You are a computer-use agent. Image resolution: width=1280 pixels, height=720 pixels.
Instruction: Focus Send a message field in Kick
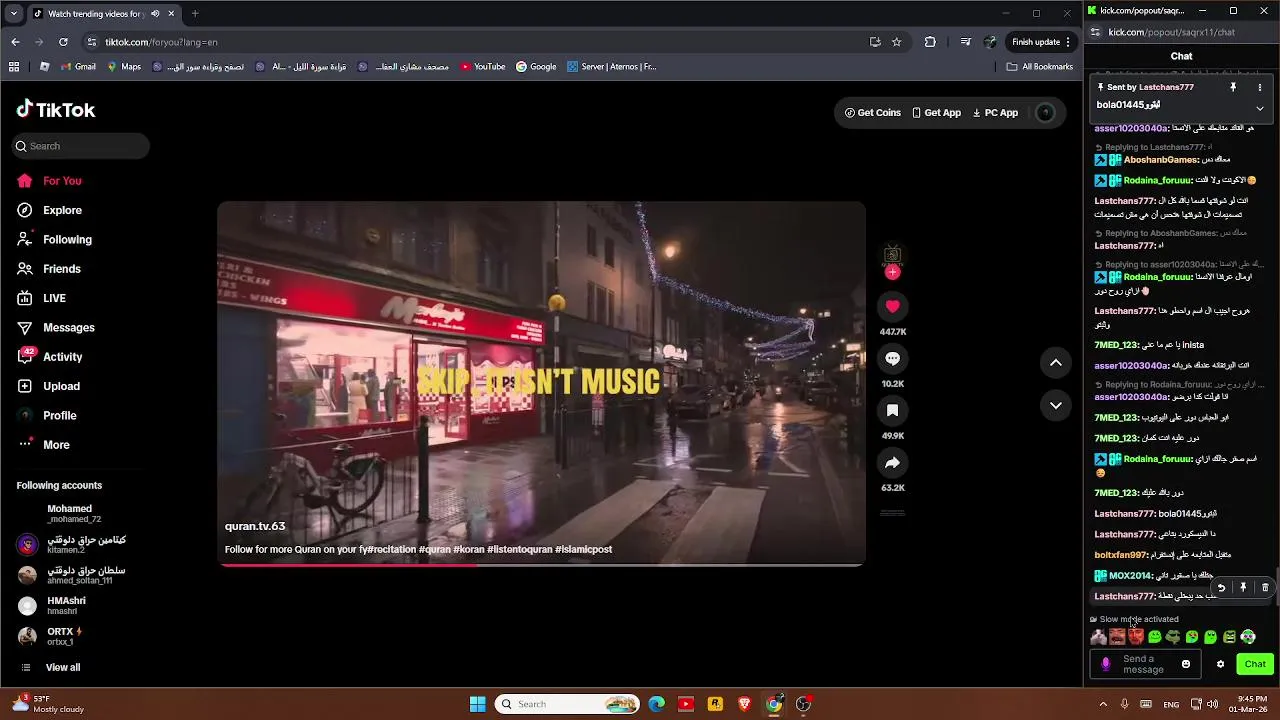1143,664
